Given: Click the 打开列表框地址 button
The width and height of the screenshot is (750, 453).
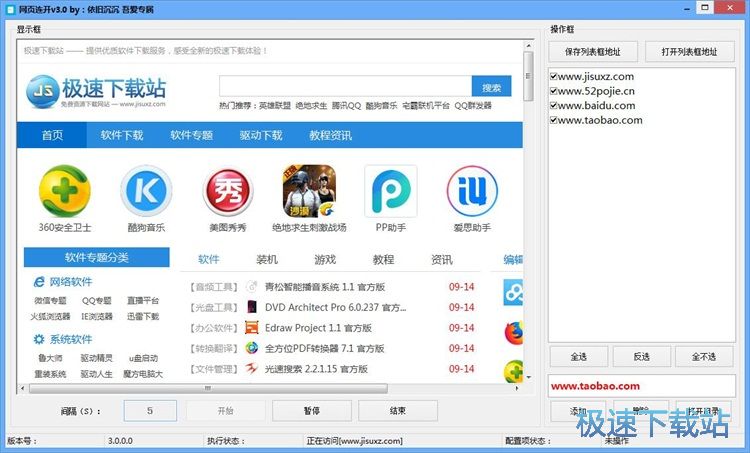Looking at the screenshot, I should click(x=689, y=52).
